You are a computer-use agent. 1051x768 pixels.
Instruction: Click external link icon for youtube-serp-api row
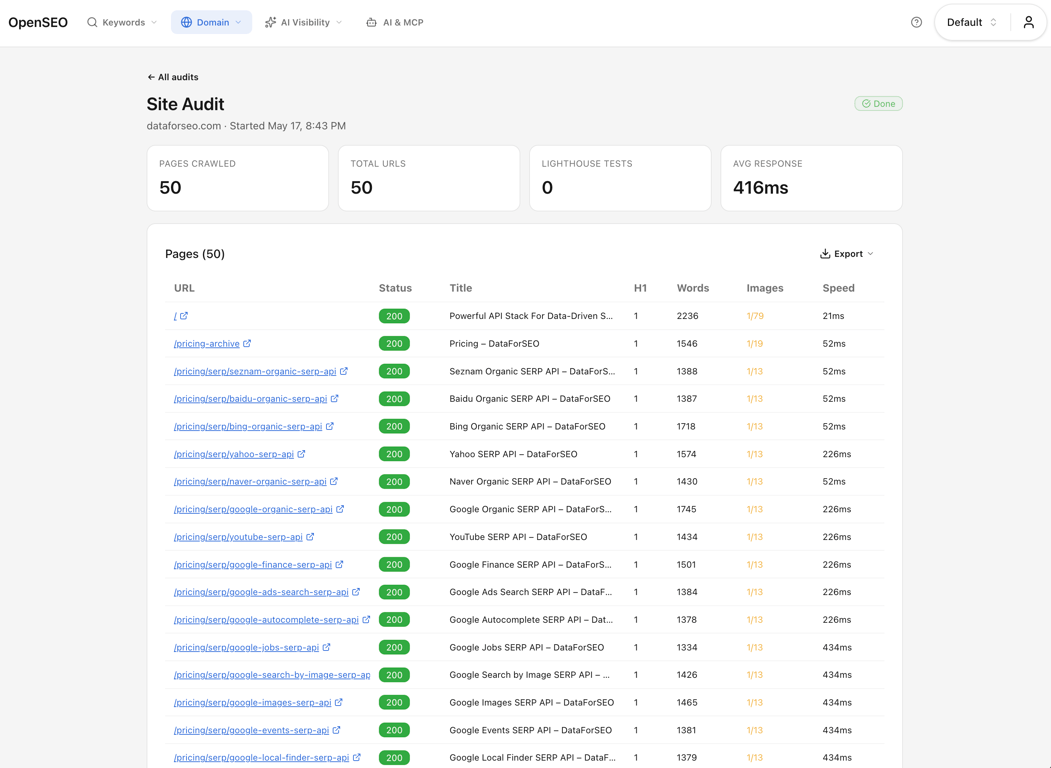pyautogui.click(x=310, y=537)
